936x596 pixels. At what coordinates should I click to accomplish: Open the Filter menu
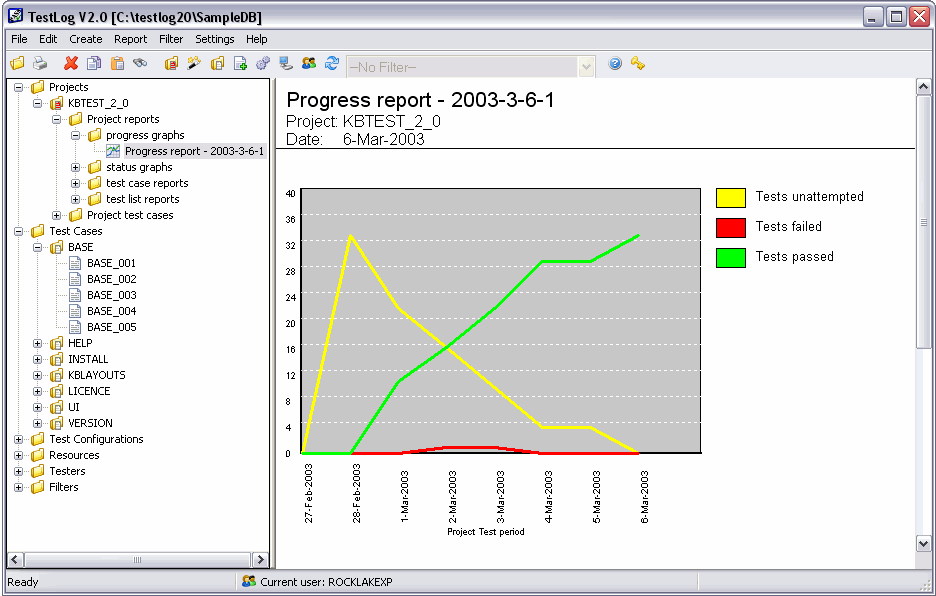(171, 39)
